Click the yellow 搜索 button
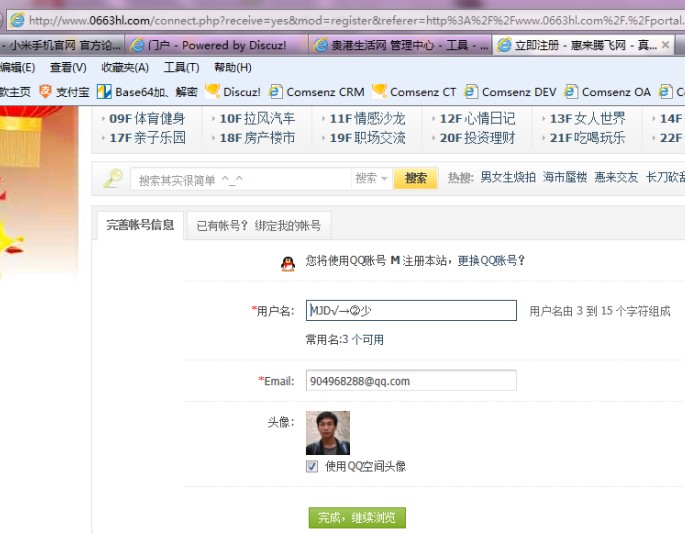The image size is (685, 534). 415,178
